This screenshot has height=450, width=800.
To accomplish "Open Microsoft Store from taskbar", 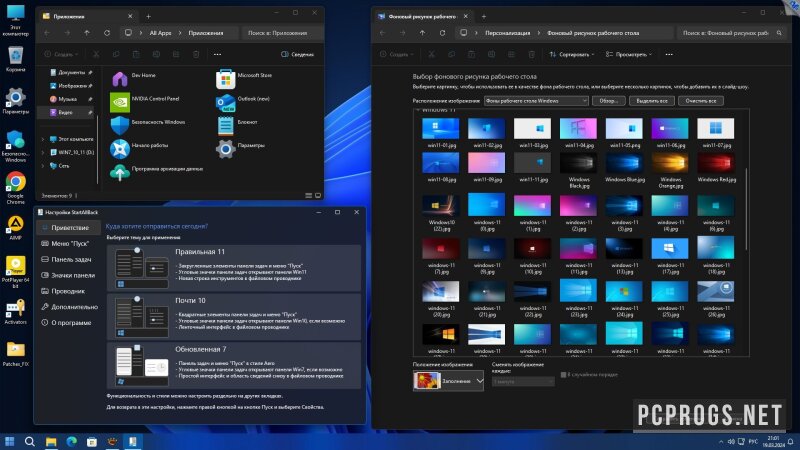I will coord(92,441).
